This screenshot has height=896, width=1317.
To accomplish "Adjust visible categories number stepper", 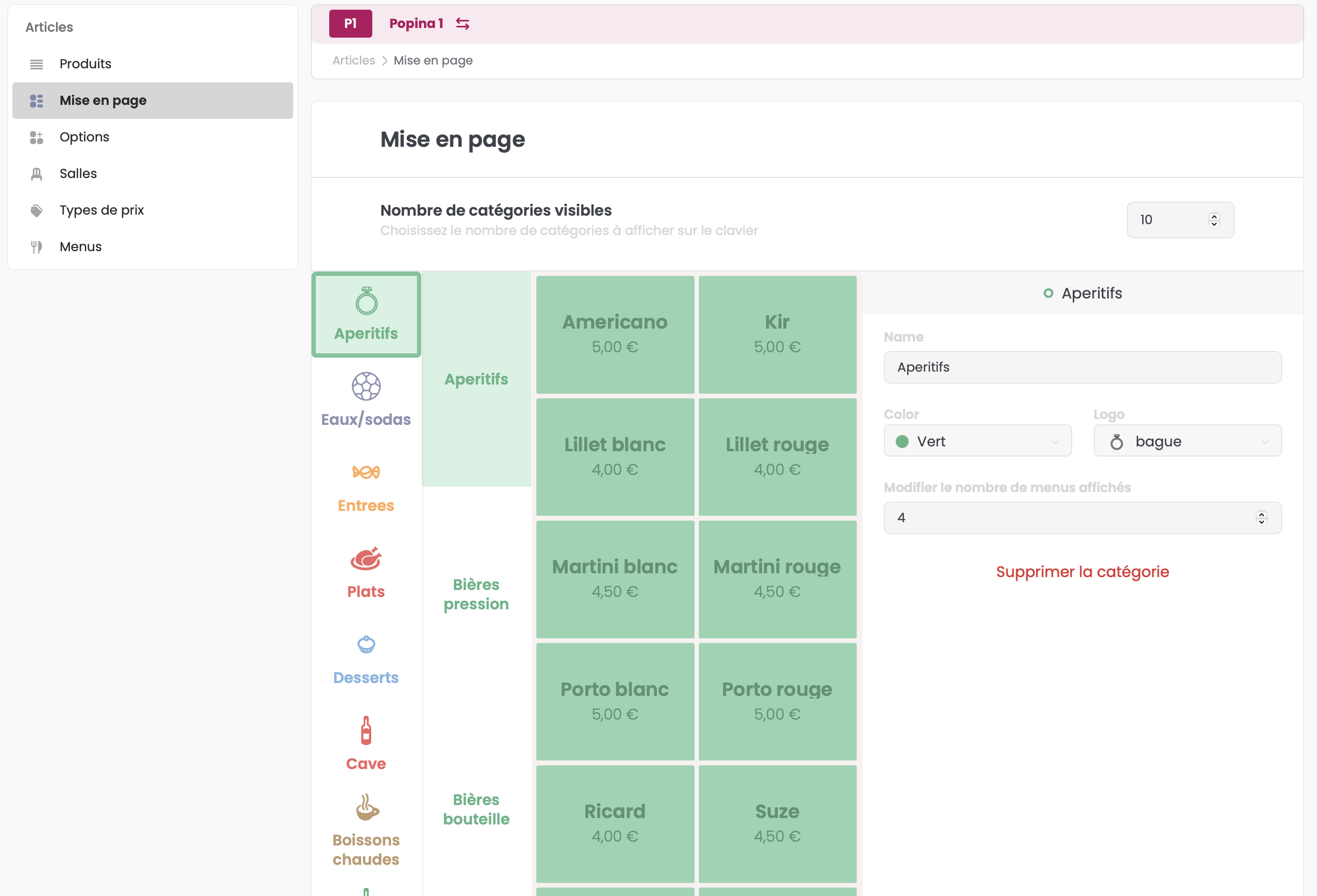I will 1213,220.
